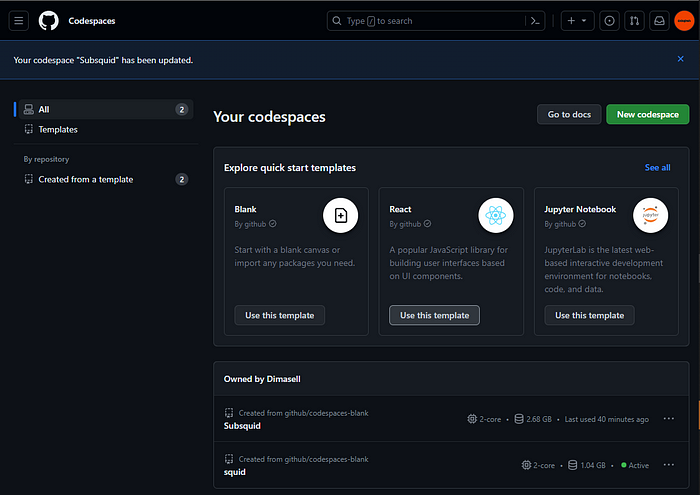Use the Blank template button
The width and height of the screenshot is (700, 495).
point(279,316)
